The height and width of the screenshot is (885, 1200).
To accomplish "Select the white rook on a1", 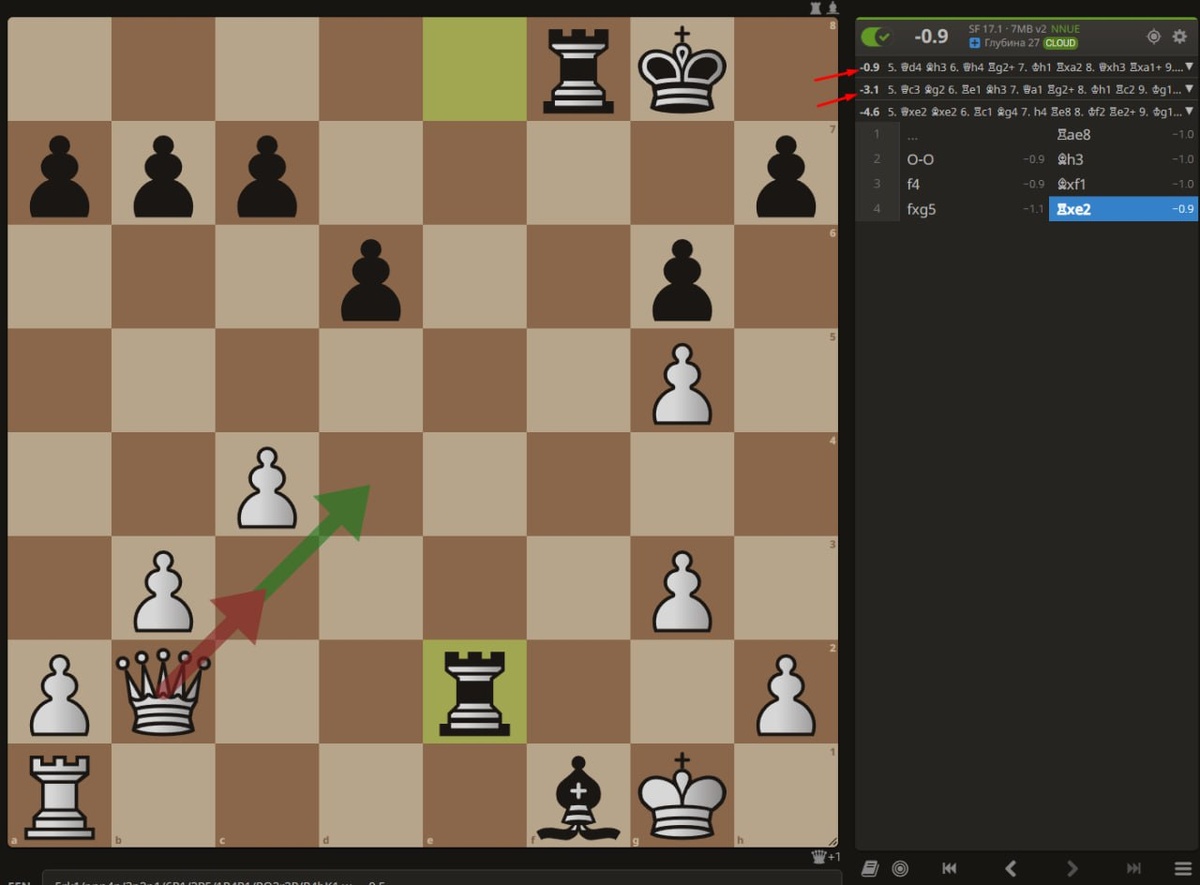I will [x=59, y=796].
